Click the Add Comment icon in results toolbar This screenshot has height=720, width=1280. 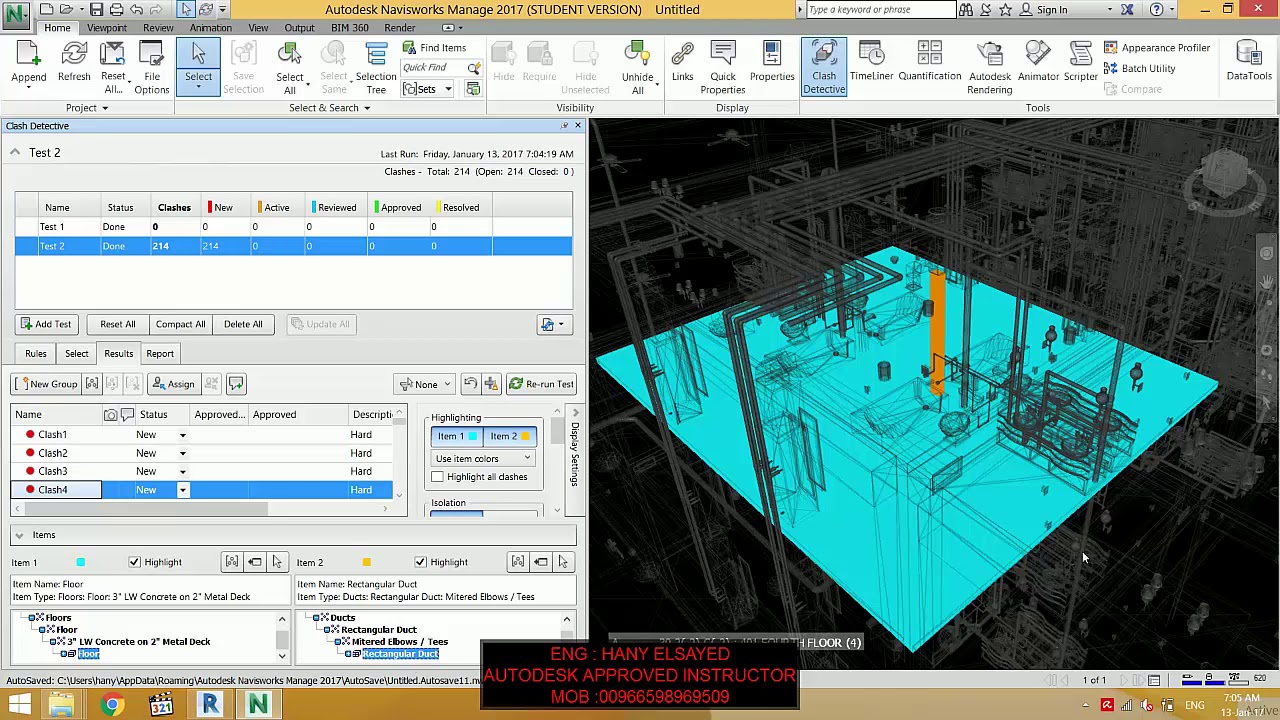(236, 384)
